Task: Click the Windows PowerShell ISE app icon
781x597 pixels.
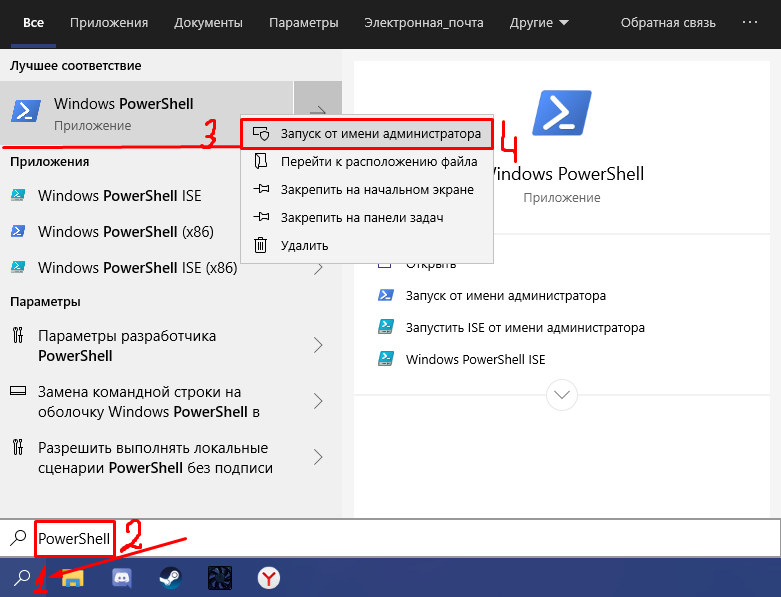Action: coord(18,195)
